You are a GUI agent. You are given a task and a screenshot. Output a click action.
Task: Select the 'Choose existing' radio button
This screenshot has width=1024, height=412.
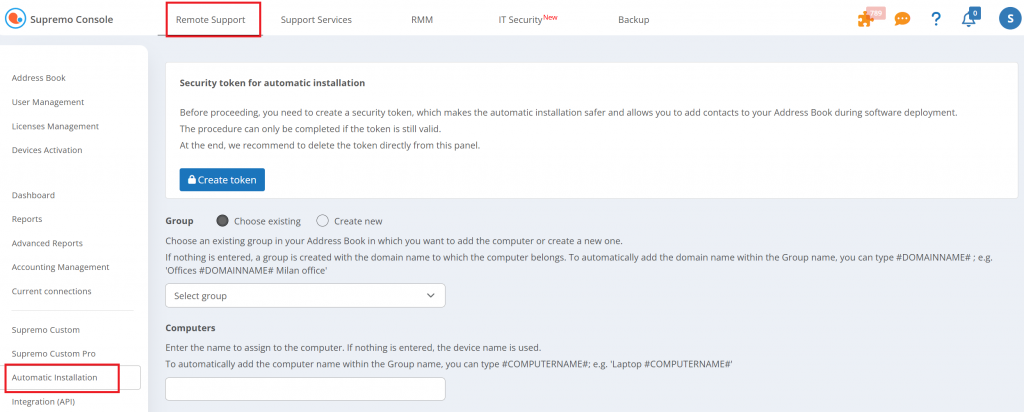click(222, 221)
